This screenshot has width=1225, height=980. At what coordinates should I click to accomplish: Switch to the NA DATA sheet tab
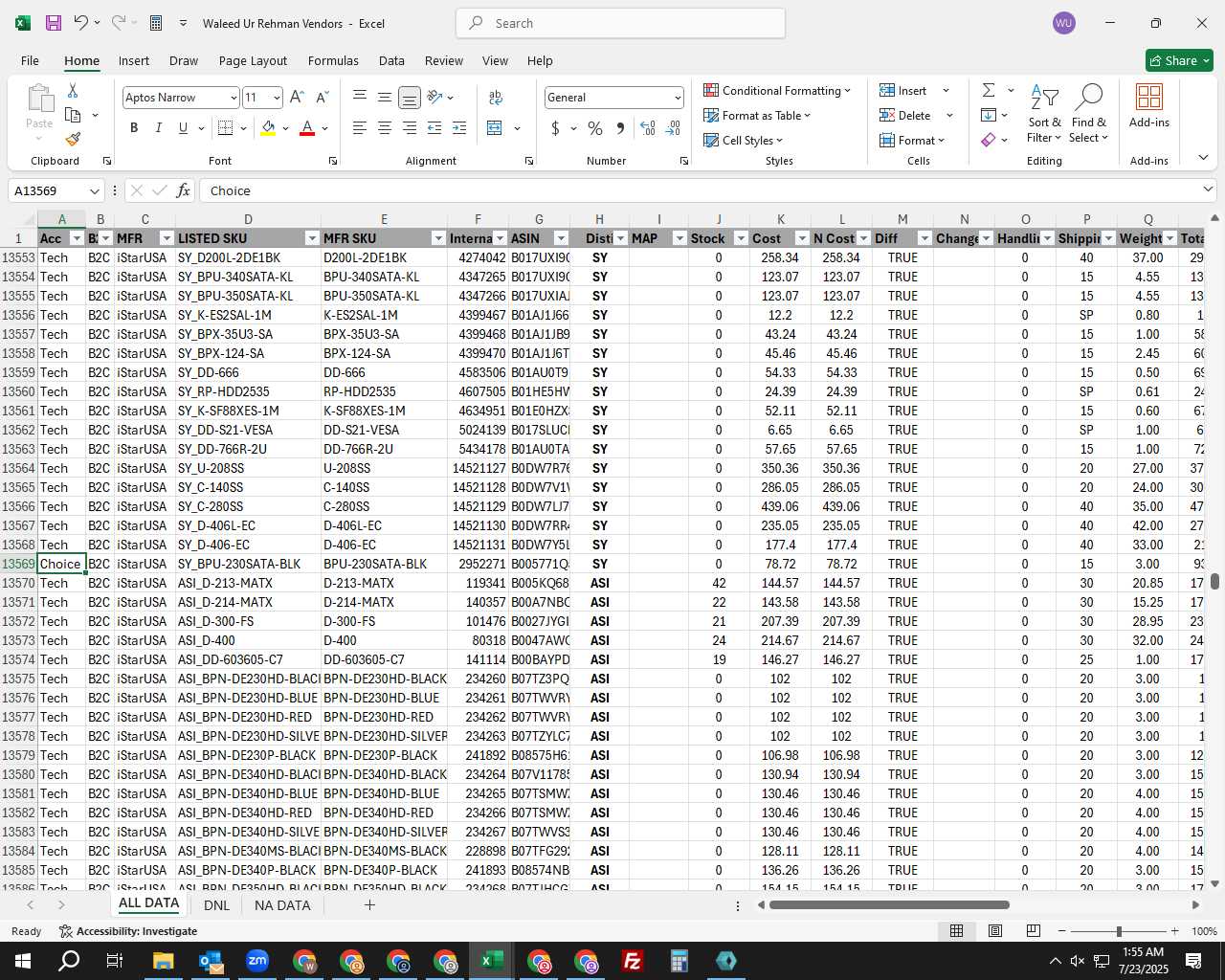click(282, 905)
